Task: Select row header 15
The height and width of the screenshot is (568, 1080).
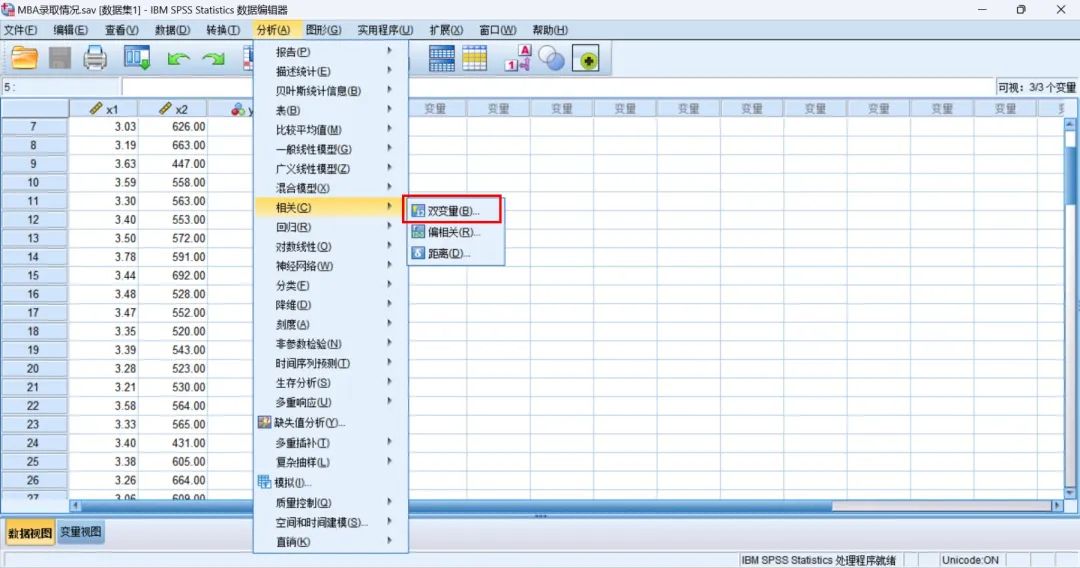Action: (x=34, y=275)
